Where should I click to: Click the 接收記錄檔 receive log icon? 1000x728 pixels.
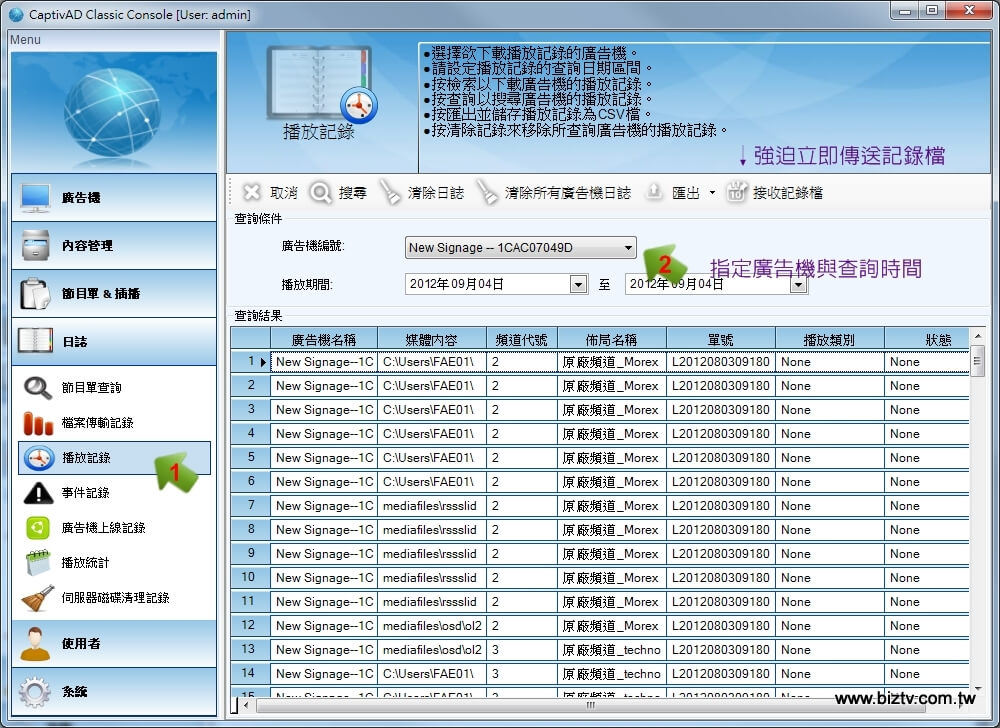click(x=737, y=193)
